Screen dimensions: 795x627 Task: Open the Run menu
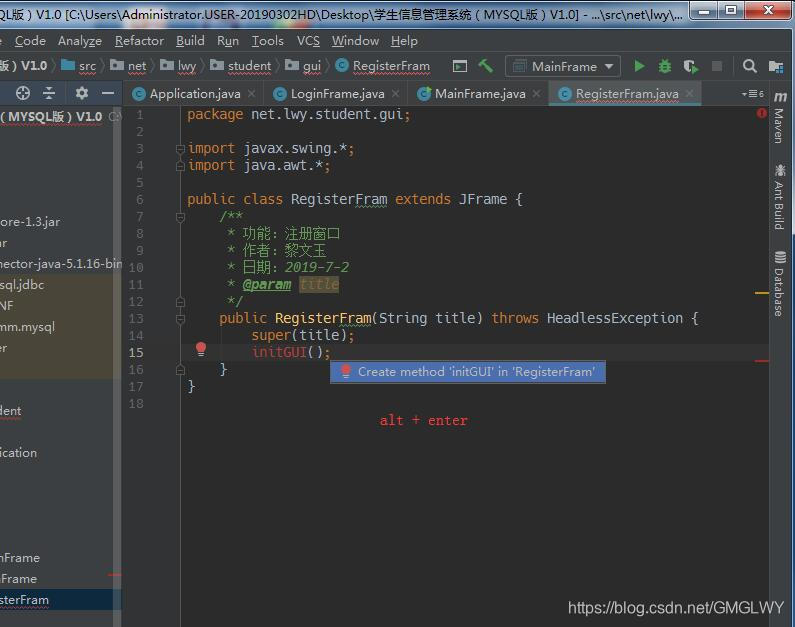tap(228, 41)
